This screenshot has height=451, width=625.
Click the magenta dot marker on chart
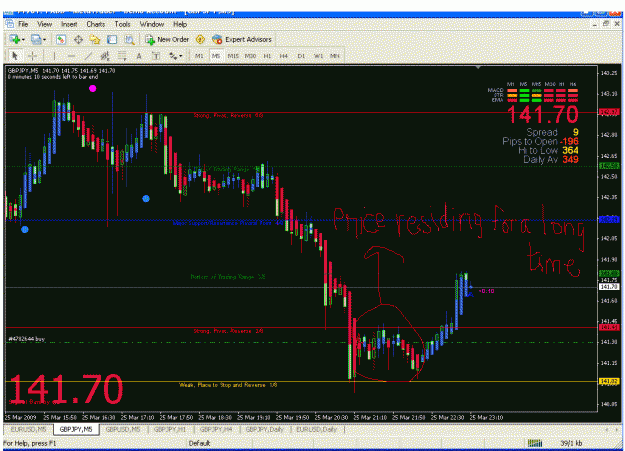tap(92, 89)
